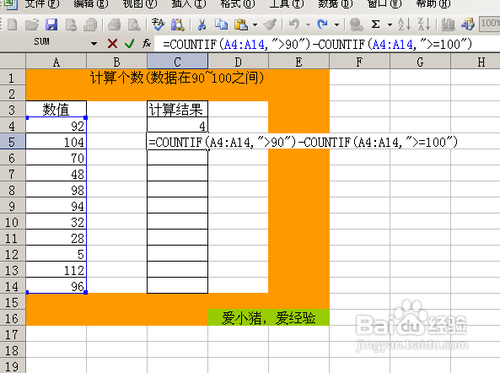Image resolution: width=500 pixels, height=373 pixels.
Task: Click the green cell 爱小猪,爱经验
Action: (x=269, y=318)
